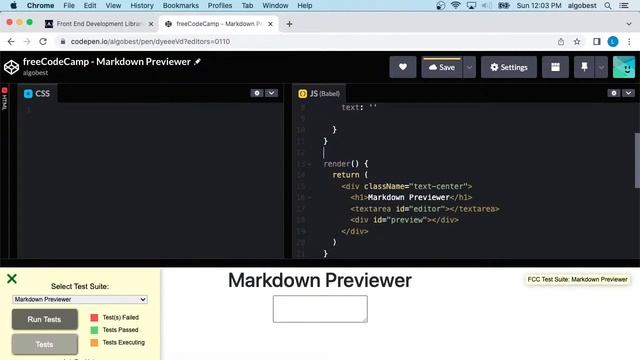Close the Front End Development tab

pos(151,24)
